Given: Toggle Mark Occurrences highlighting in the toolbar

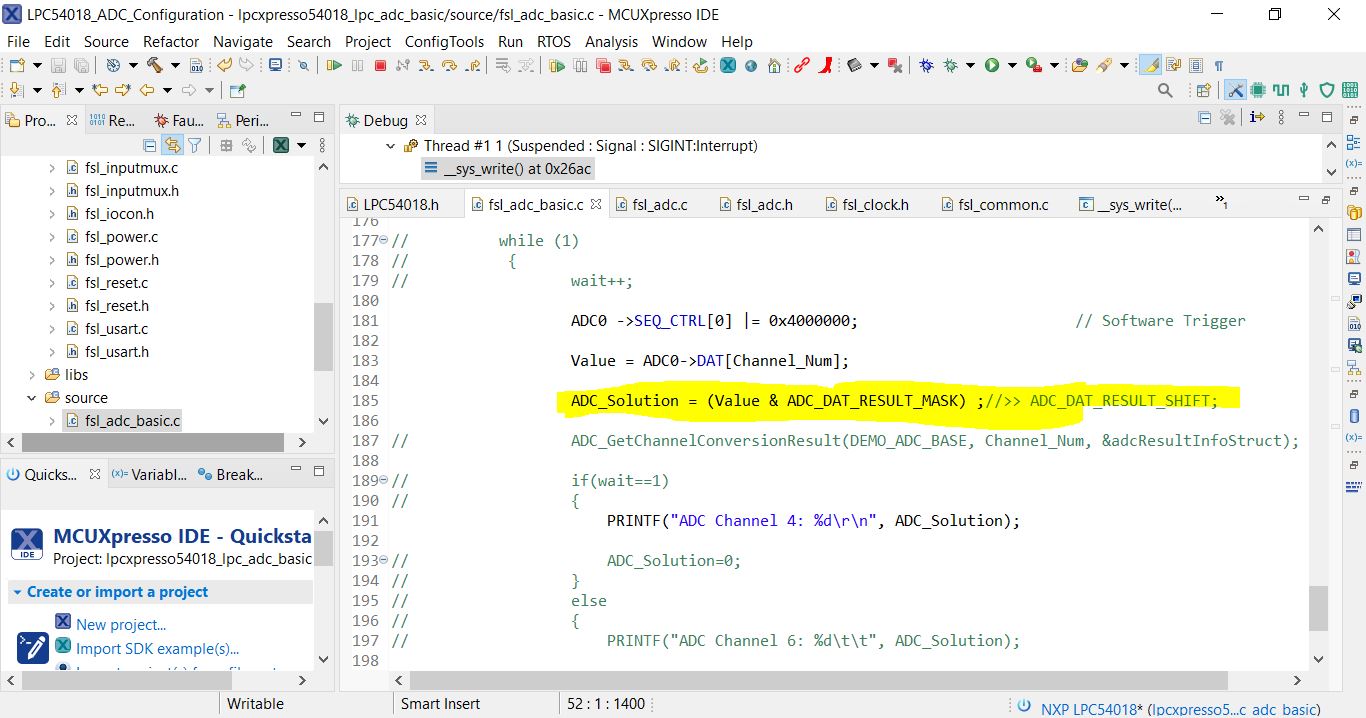Looking at the screenshot, I should point(1150,66).
